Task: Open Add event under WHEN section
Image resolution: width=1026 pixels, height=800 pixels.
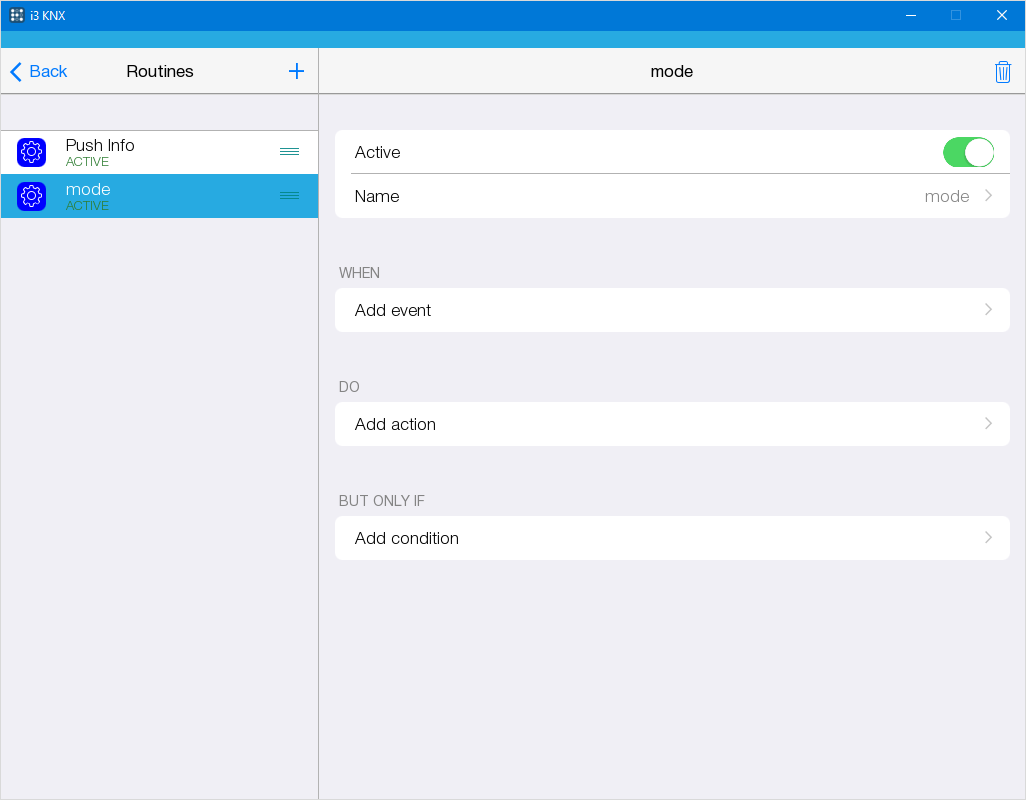Action: [672, 310]
